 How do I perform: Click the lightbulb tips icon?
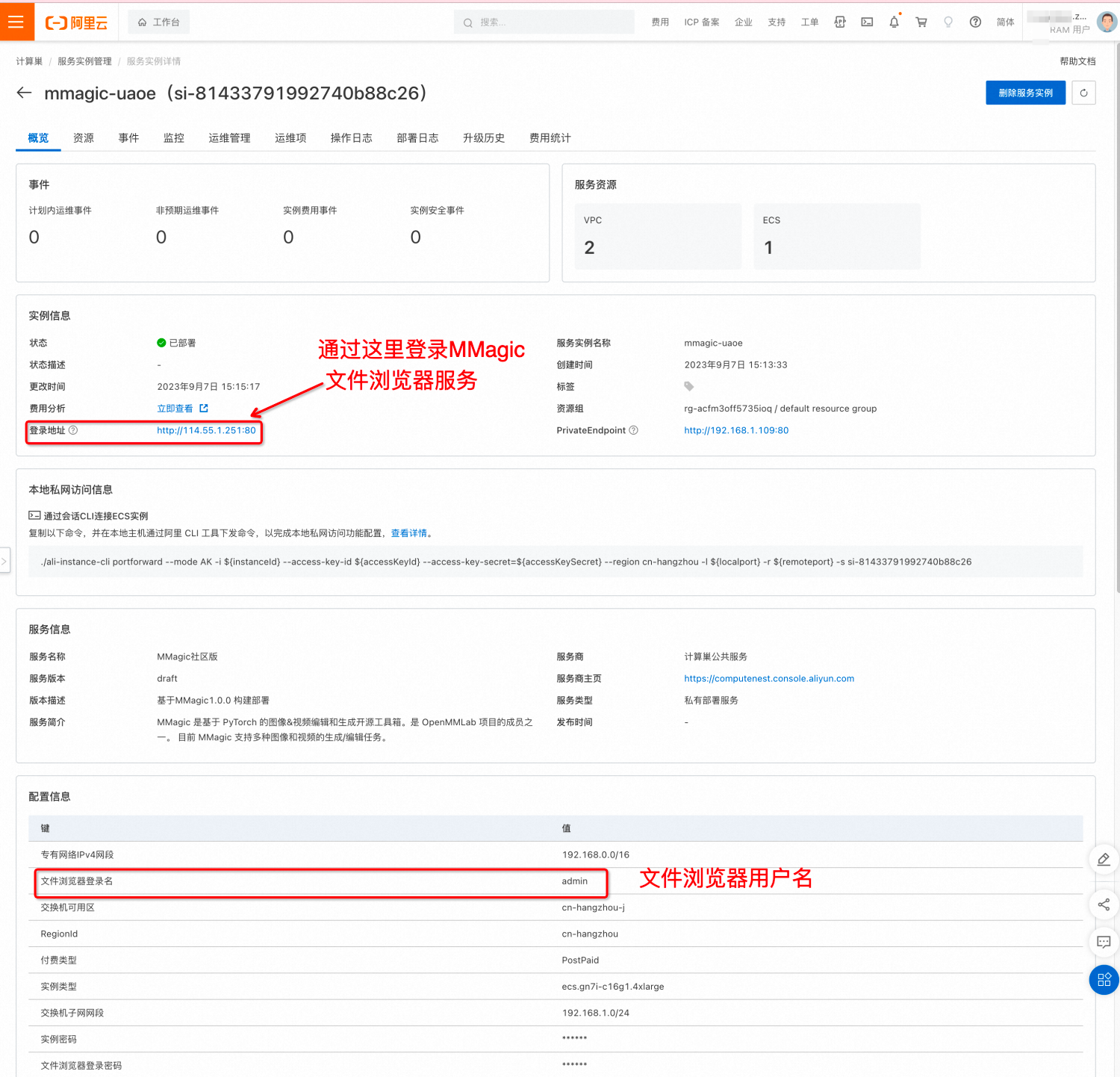pos(948,22)
